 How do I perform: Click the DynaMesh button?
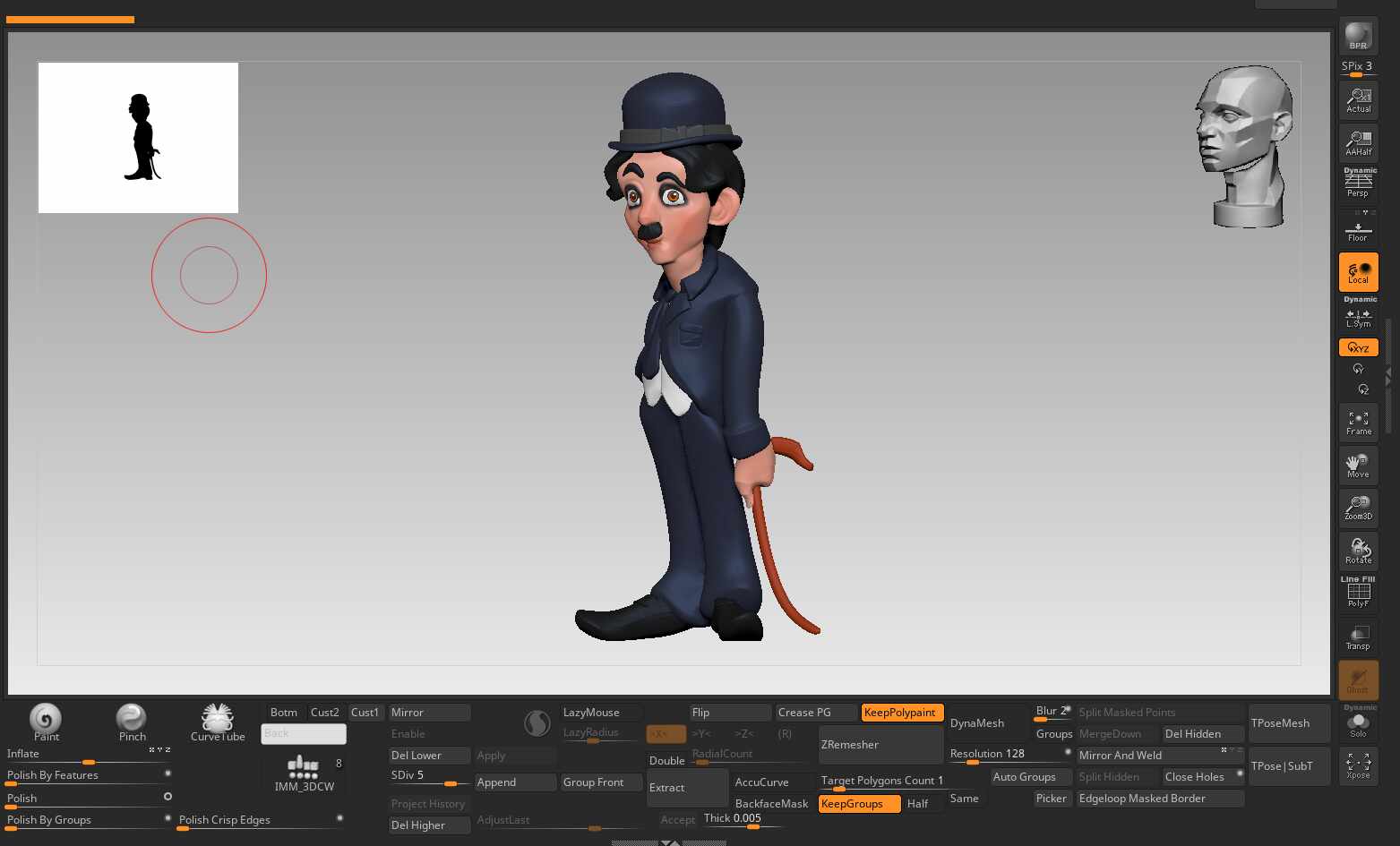pyautogui.click(x=987, y=723)
